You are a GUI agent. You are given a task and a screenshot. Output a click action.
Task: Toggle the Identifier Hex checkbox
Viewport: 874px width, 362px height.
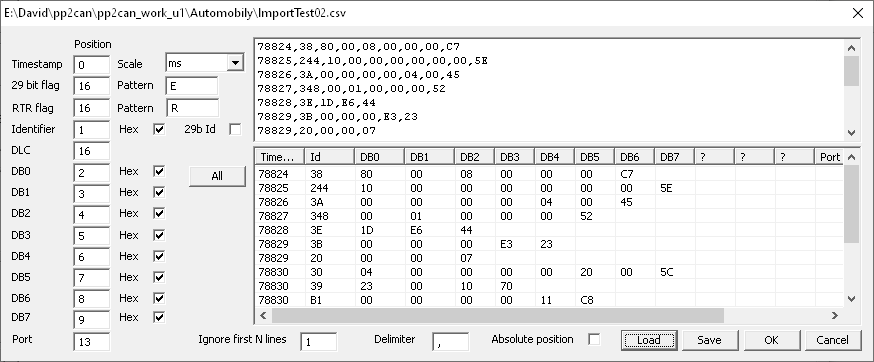159,129
